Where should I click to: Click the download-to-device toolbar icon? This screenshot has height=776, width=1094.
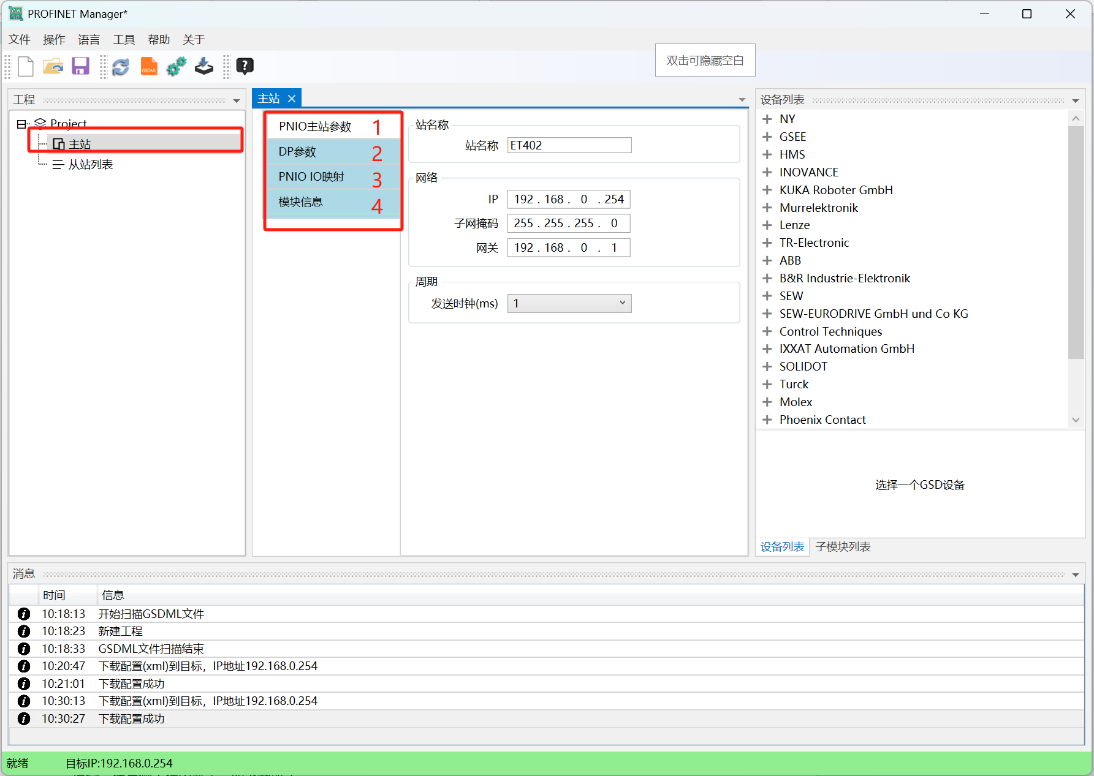204,66
